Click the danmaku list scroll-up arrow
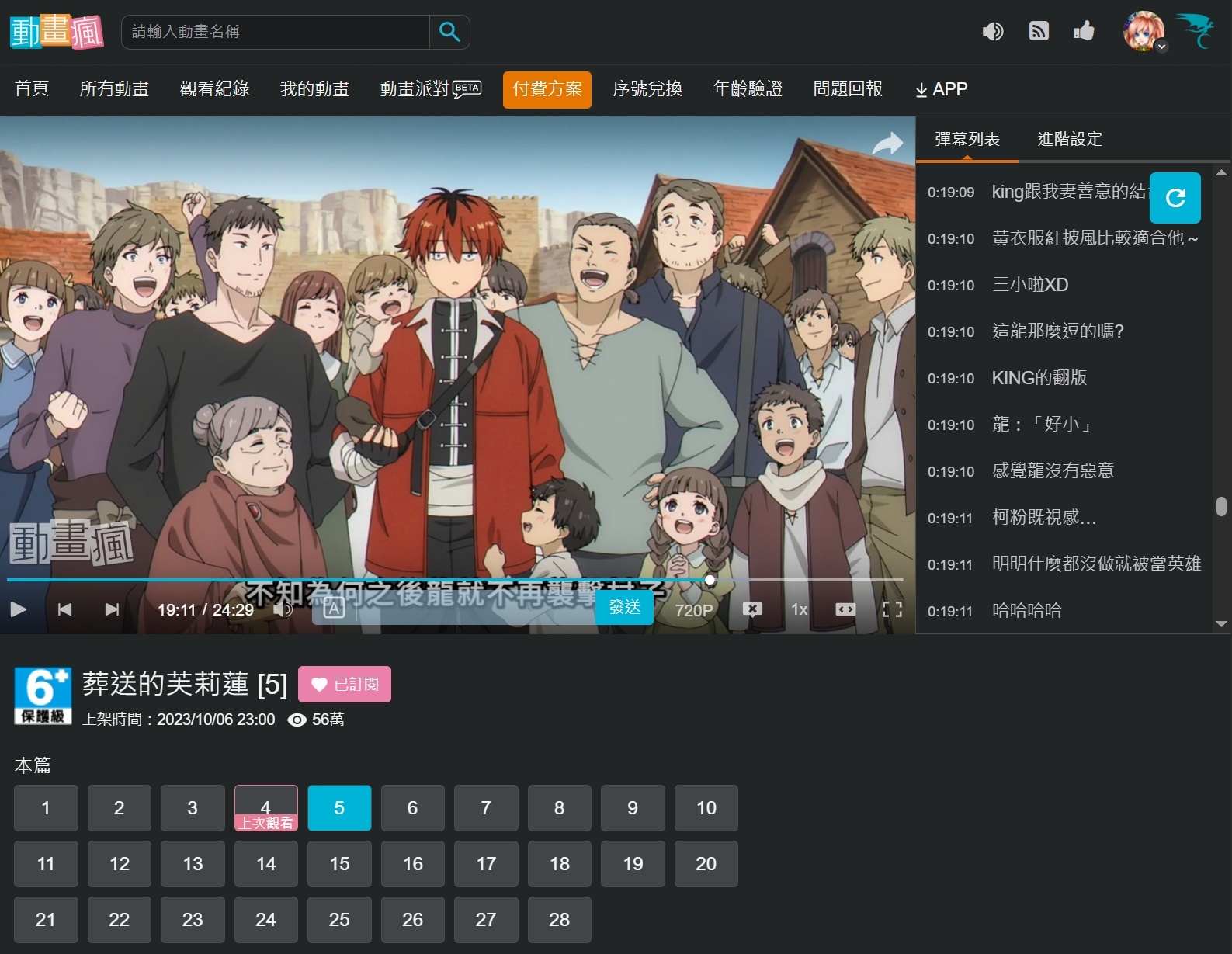Screen dimensions: 1232x954 pyautogui.click(x=1221, y=172)
